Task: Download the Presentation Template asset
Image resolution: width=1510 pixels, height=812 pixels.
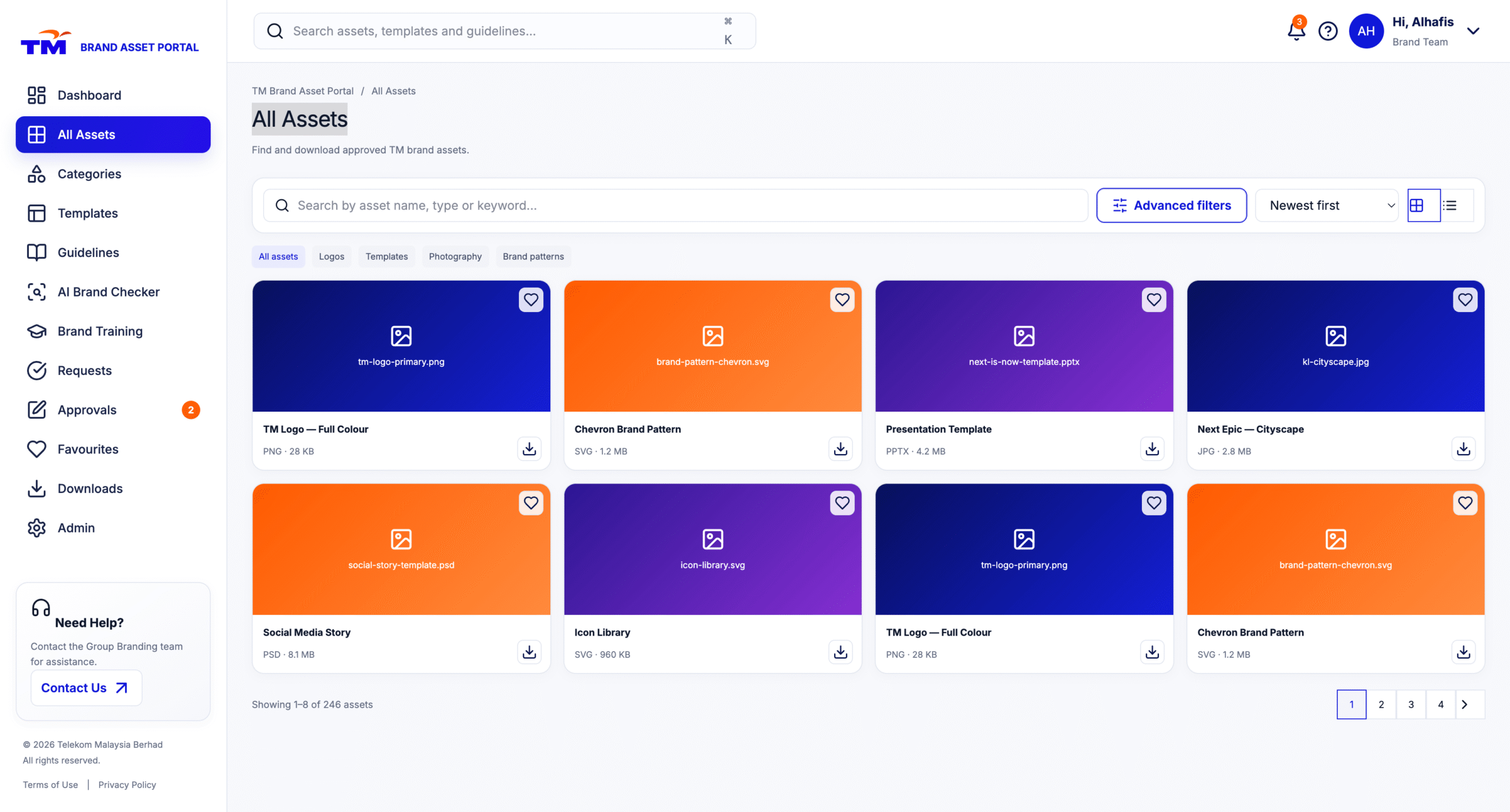Action: [x=1152, y=449]
